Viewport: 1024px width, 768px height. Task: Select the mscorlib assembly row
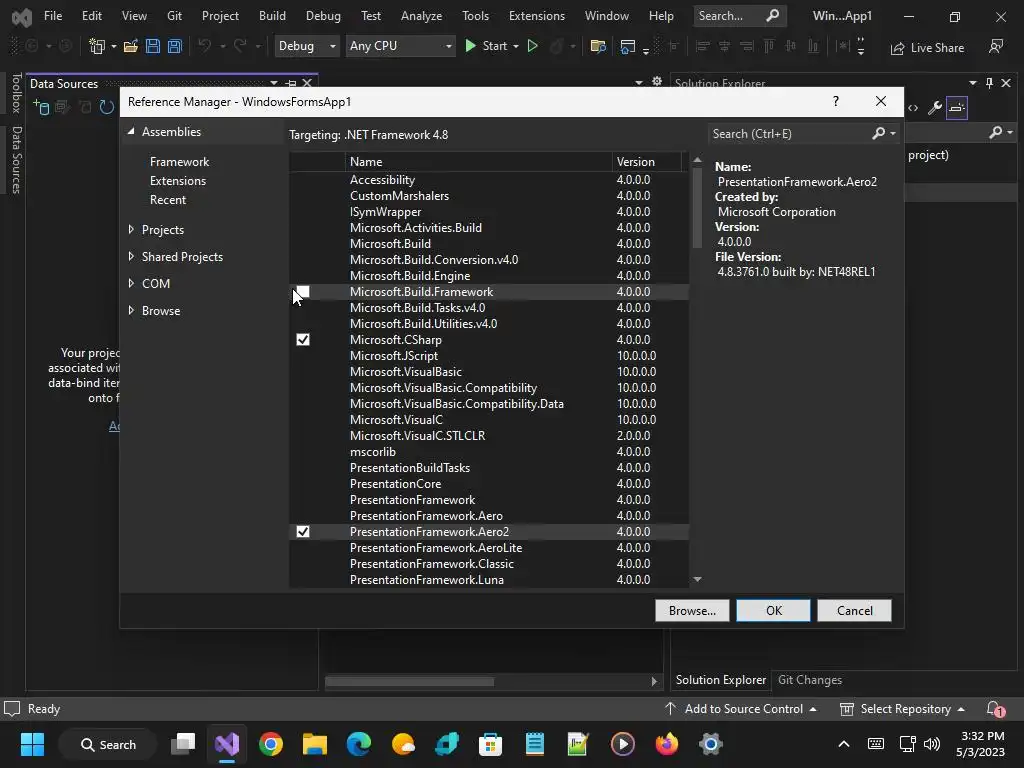[488, 452]
